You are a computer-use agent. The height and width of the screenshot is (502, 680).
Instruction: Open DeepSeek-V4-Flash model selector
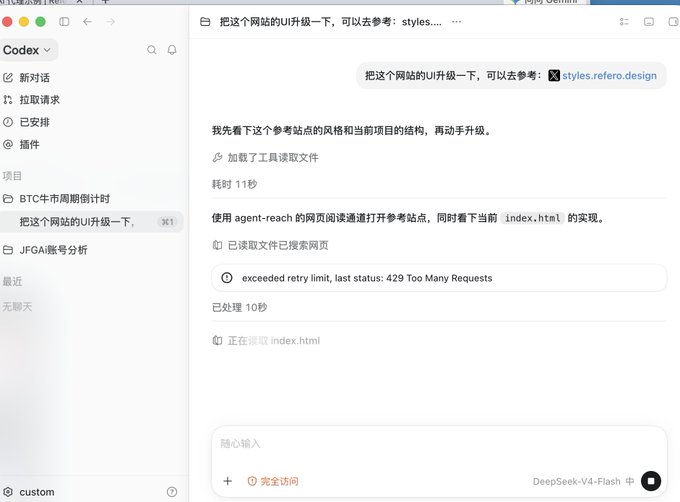coord(583,481)
